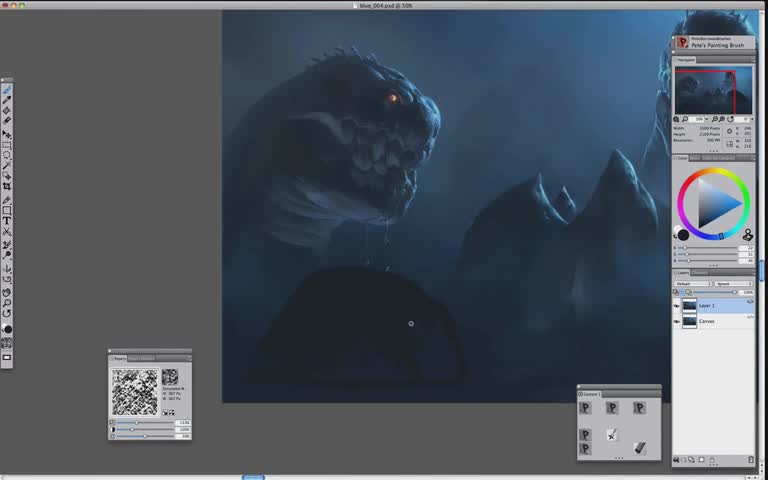Click the paper texture preview thumbnail

pos(135,391)
